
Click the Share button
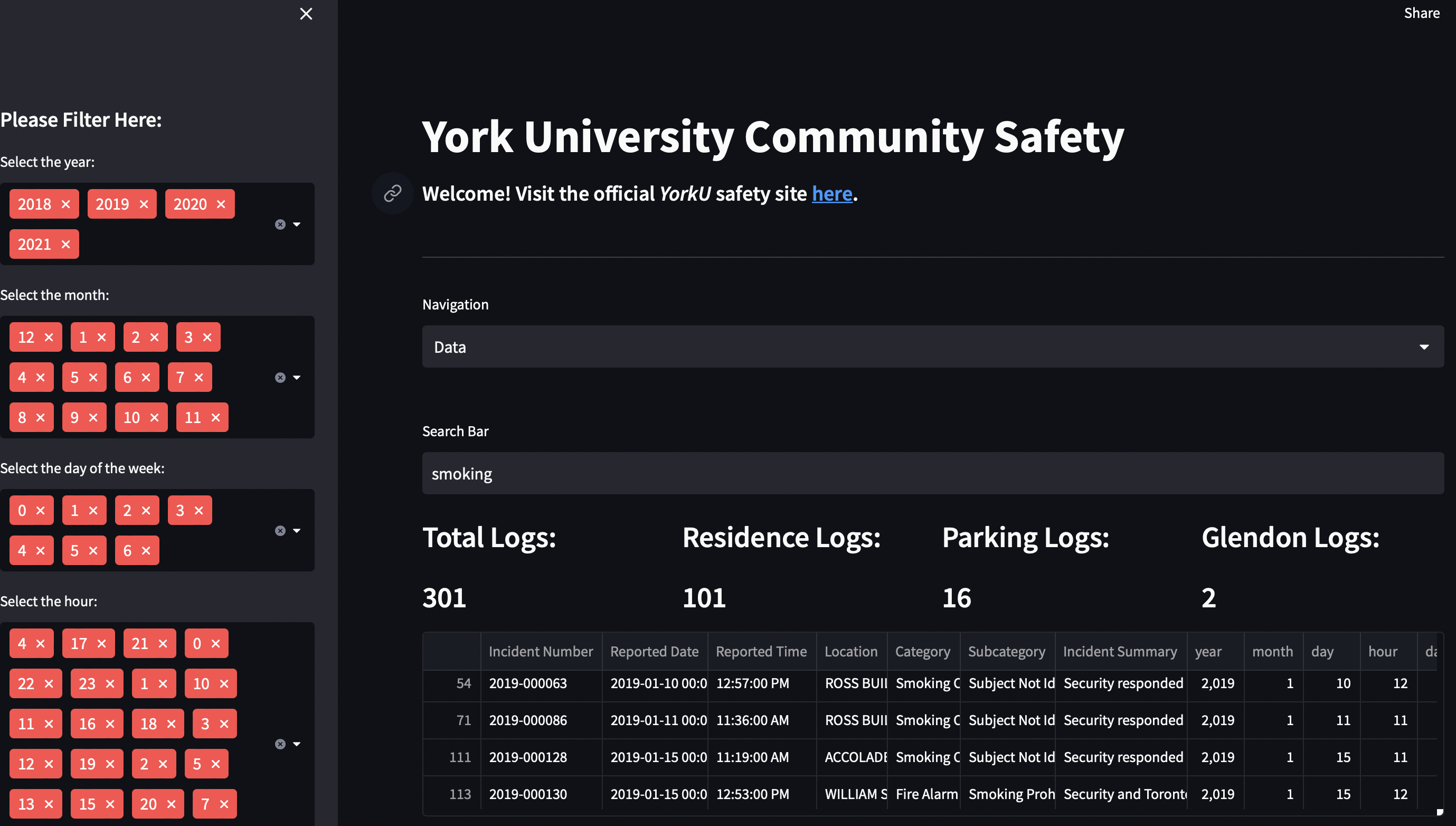1421,13
